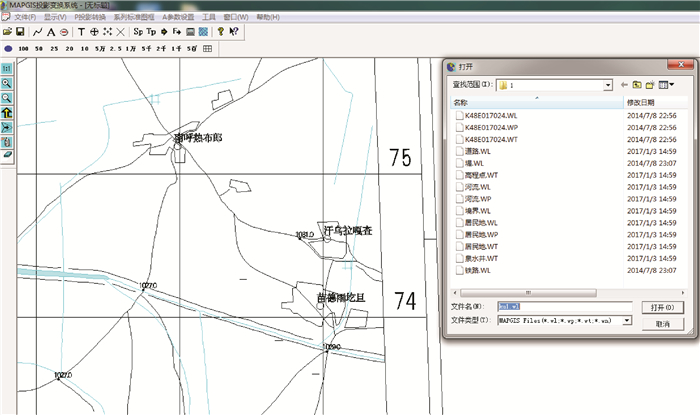
Task: Expand the 查找范围 folder dropdown
Action: point(607,85)
